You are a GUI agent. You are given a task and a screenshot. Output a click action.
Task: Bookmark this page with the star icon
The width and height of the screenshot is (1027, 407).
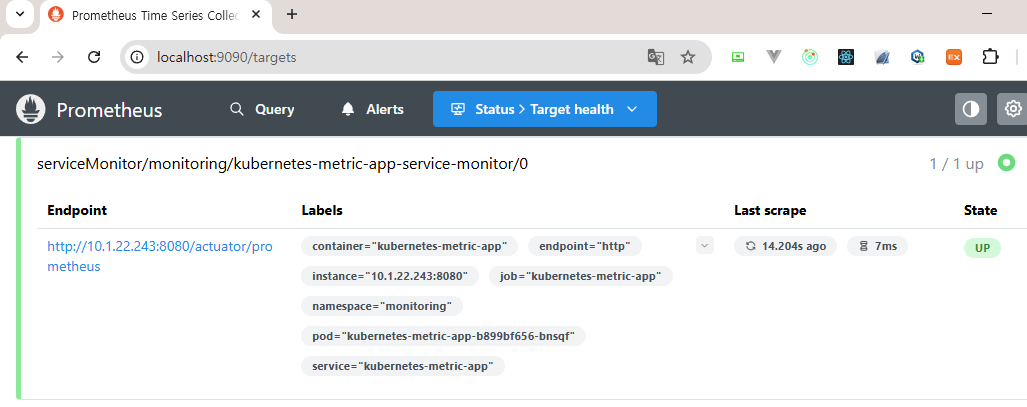(688, 57)
